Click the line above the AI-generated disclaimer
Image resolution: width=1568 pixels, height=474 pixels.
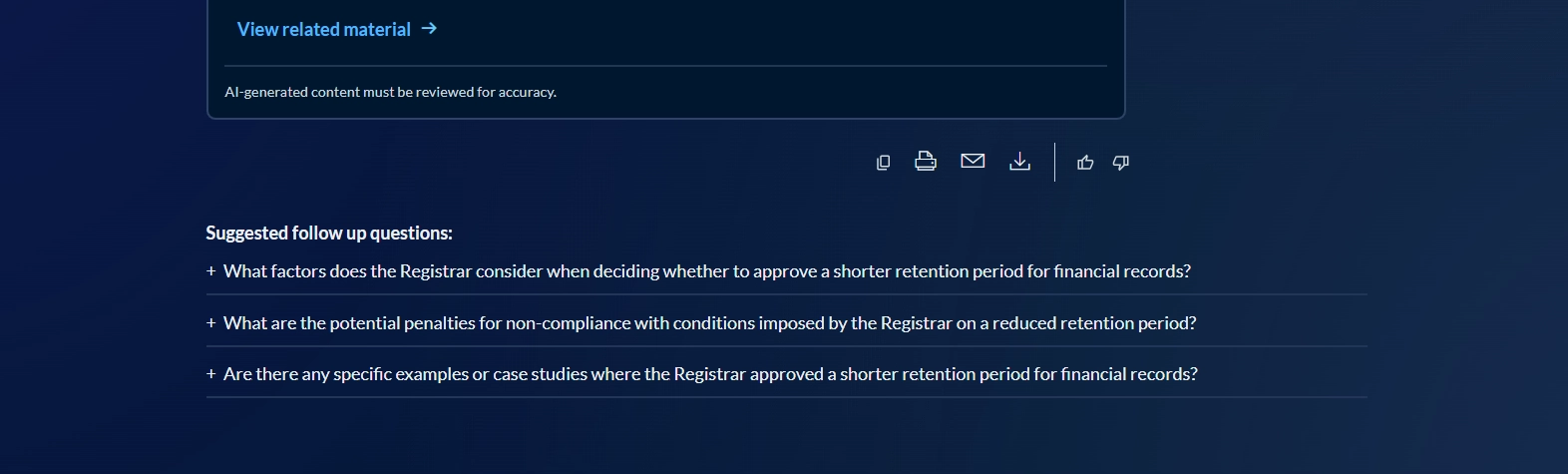pyautogui.click(x=665, y=66)
